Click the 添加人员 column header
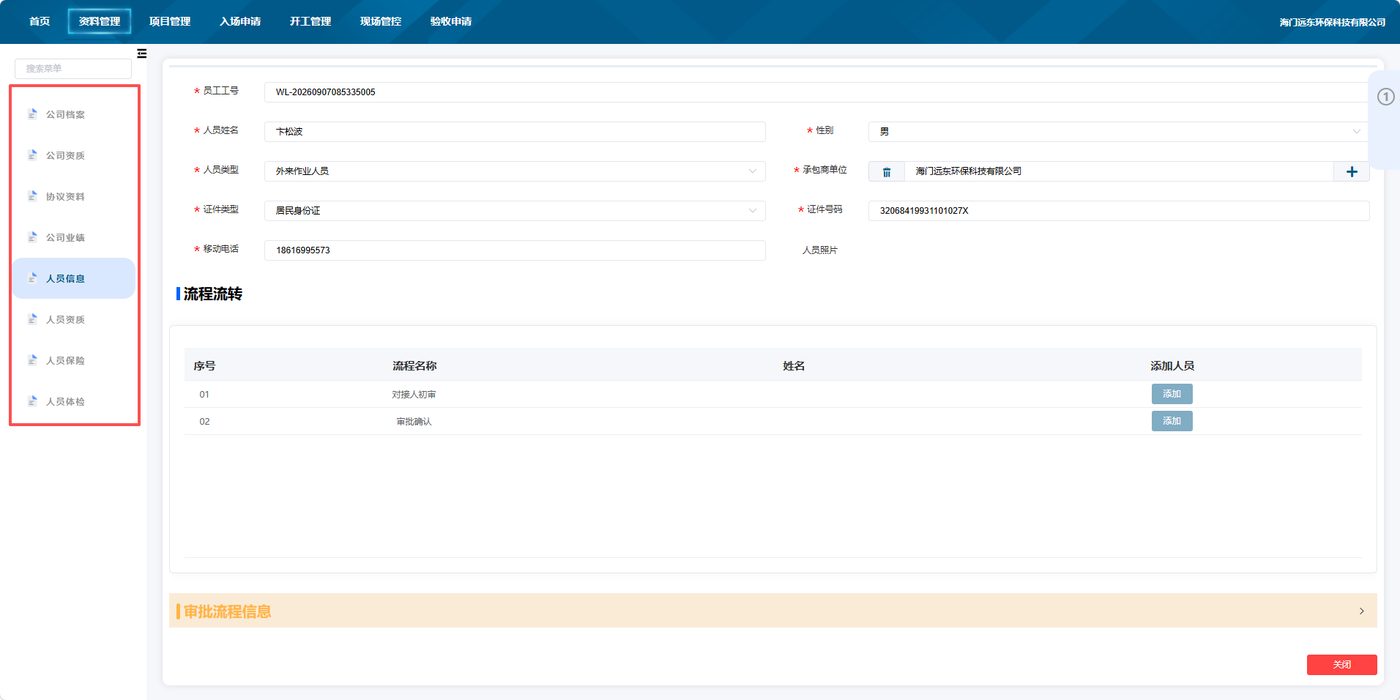 pos(1172,366)
